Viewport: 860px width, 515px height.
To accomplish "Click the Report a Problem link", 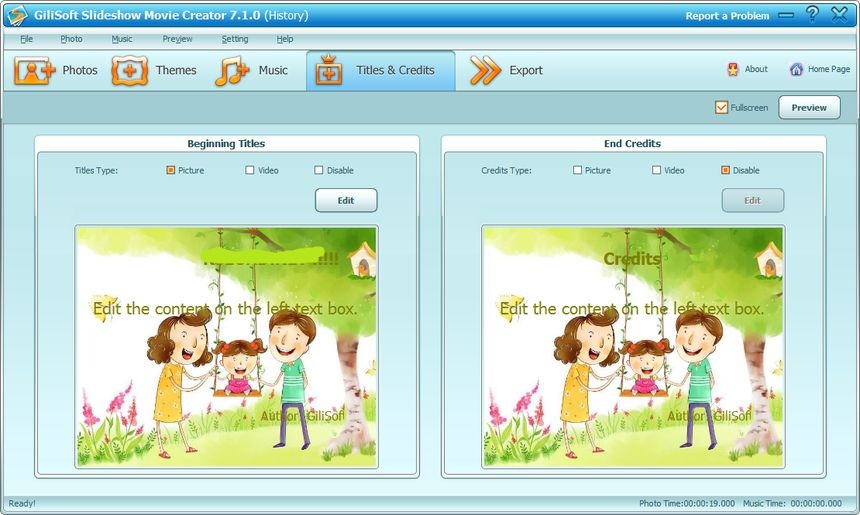I will click(727, 16).
